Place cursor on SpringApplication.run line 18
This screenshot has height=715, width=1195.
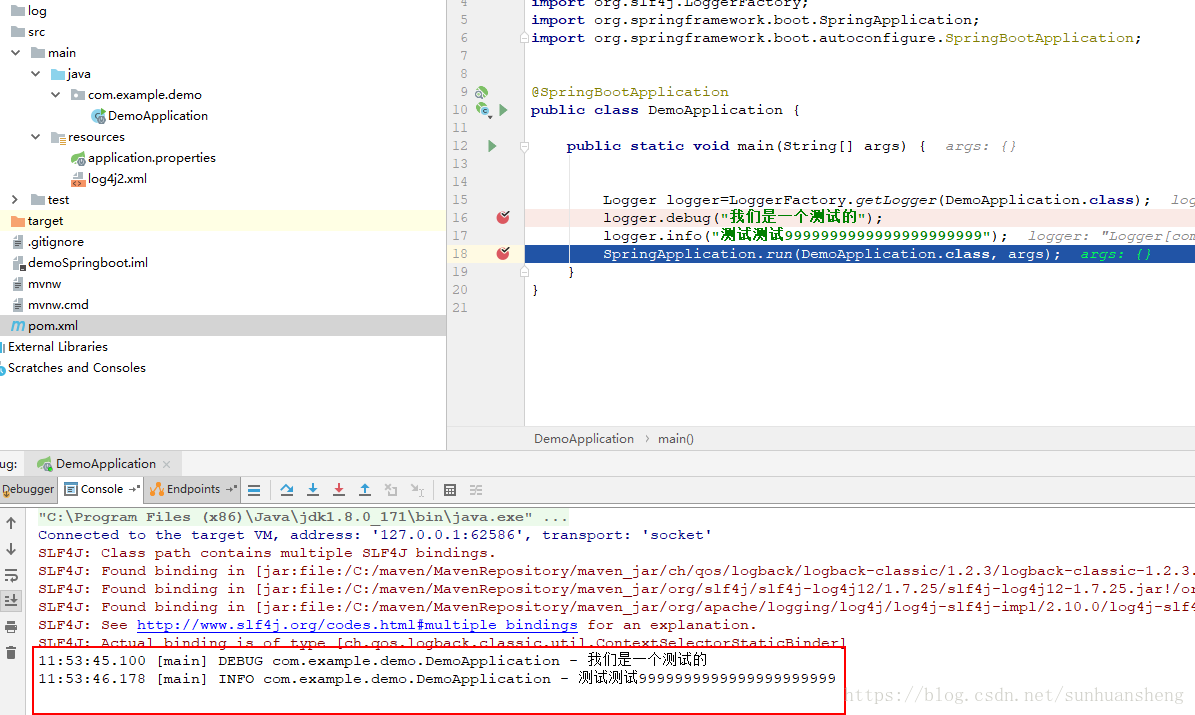click(x=831, y=254)
